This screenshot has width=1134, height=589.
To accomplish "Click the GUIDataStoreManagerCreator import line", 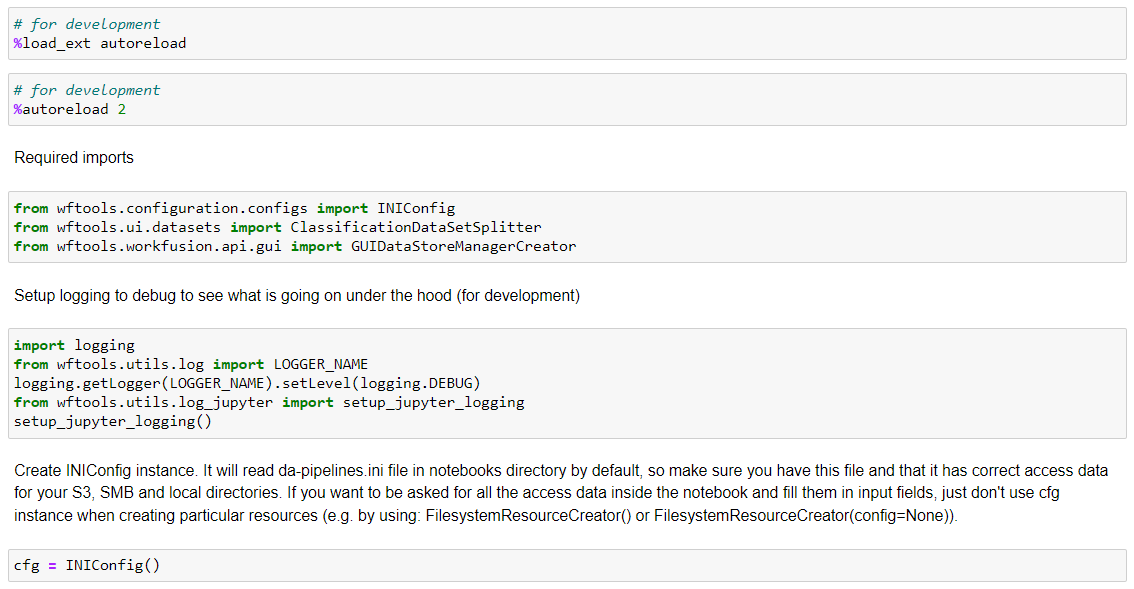I will [x=295, y=246].
